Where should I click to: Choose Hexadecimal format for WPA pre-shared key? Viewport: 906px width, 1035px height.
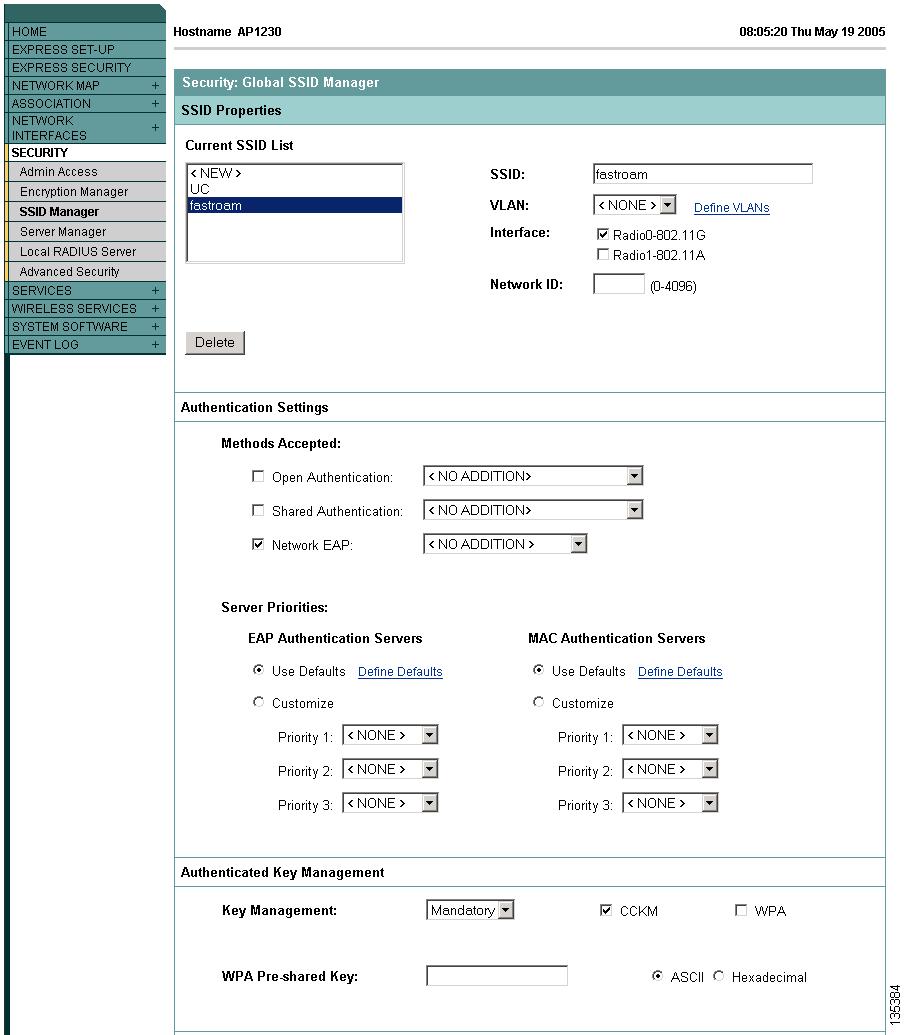coord(718,977)
